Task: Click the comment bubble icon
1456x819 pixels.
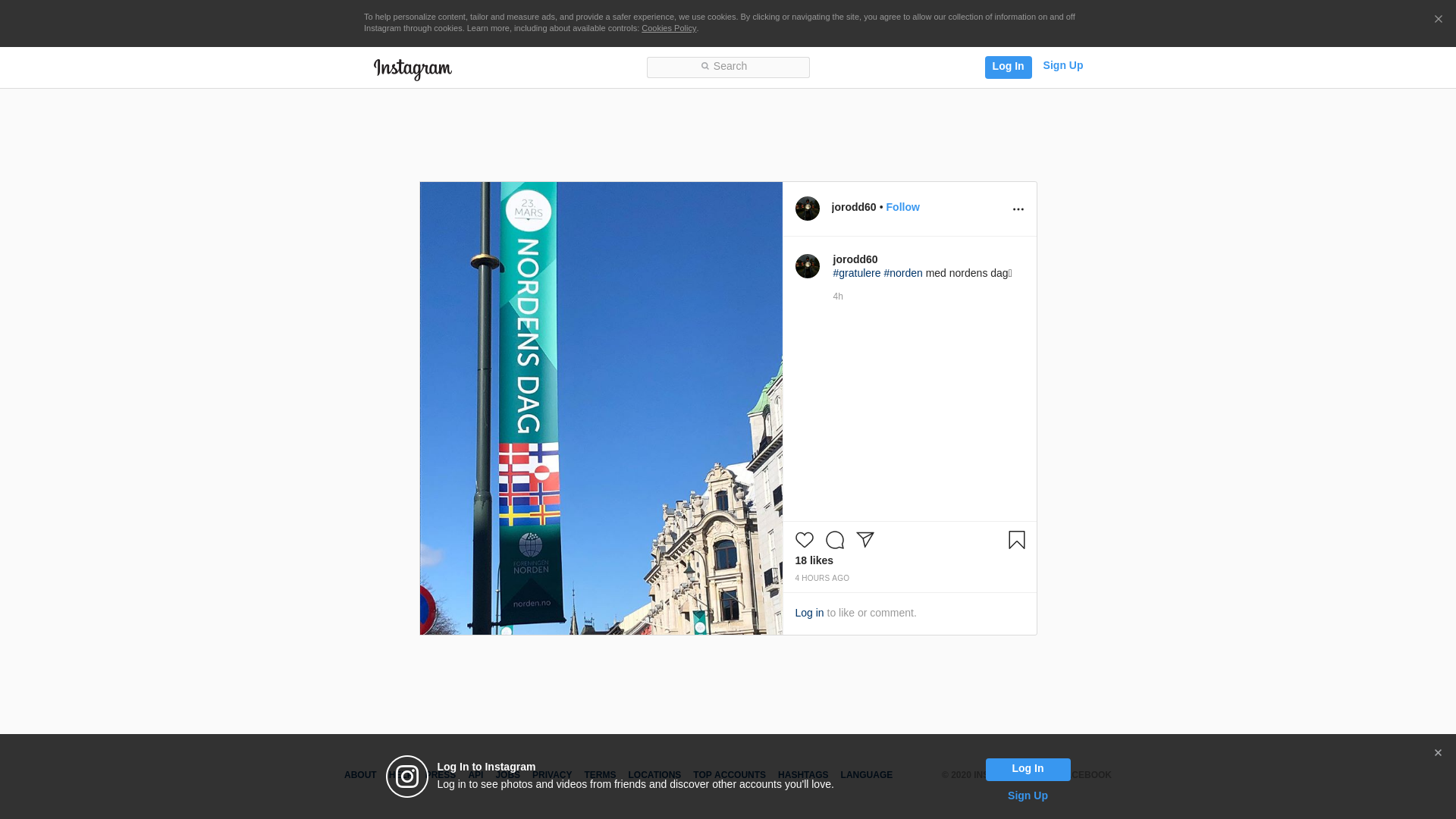Action: coord(834,540)
